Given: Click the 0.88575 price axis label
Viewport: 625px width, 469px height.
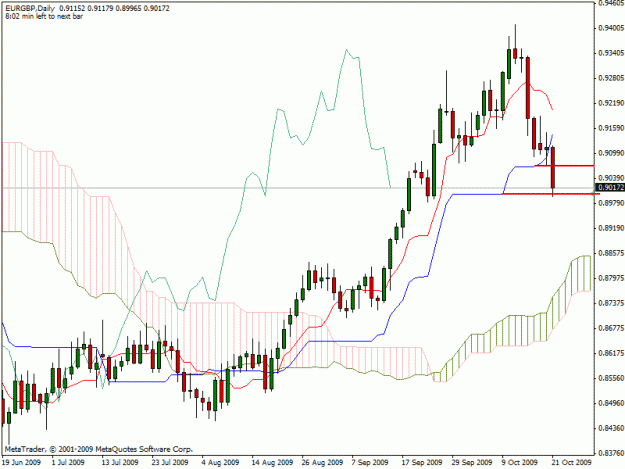Looking at the screenshot, I should point(611,253).
